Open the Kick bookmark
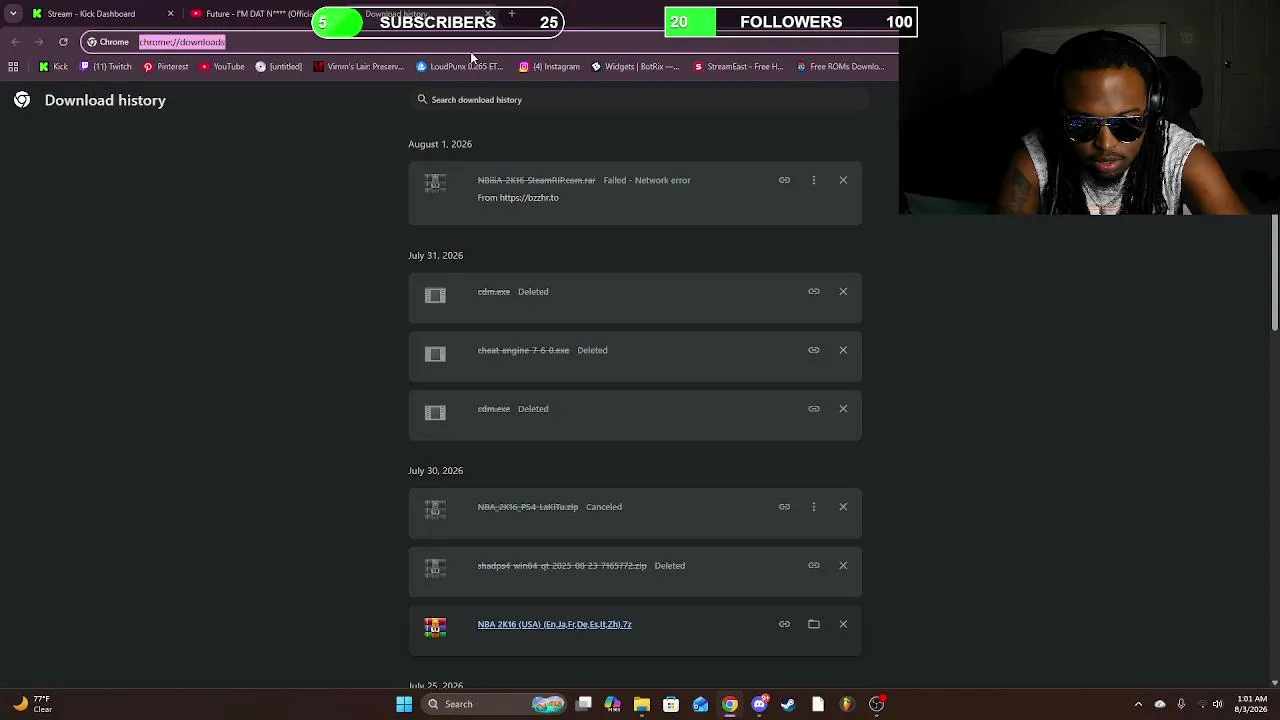The width and height of the screenshot is (1280, 720). click(x=53, y=67)
